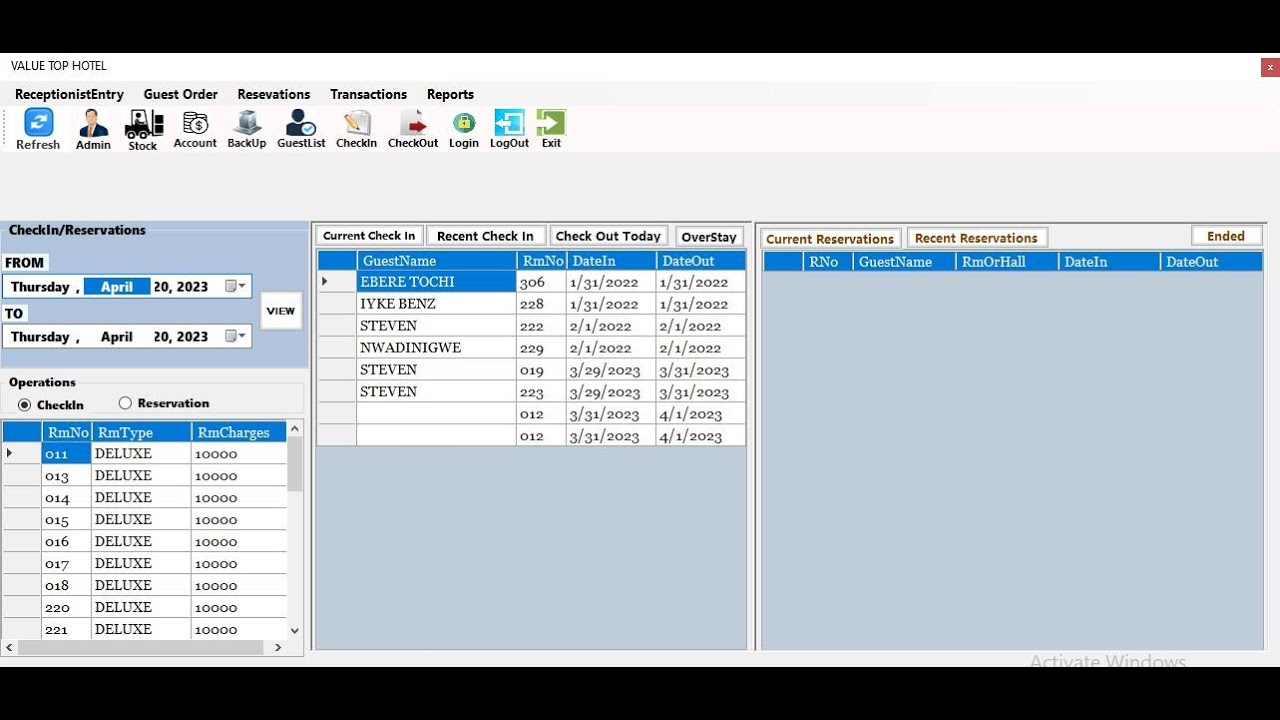Open the Transactions menu
Image resolution: width=1280 pixels, height=720 pixels.
[x=369, y=94]
